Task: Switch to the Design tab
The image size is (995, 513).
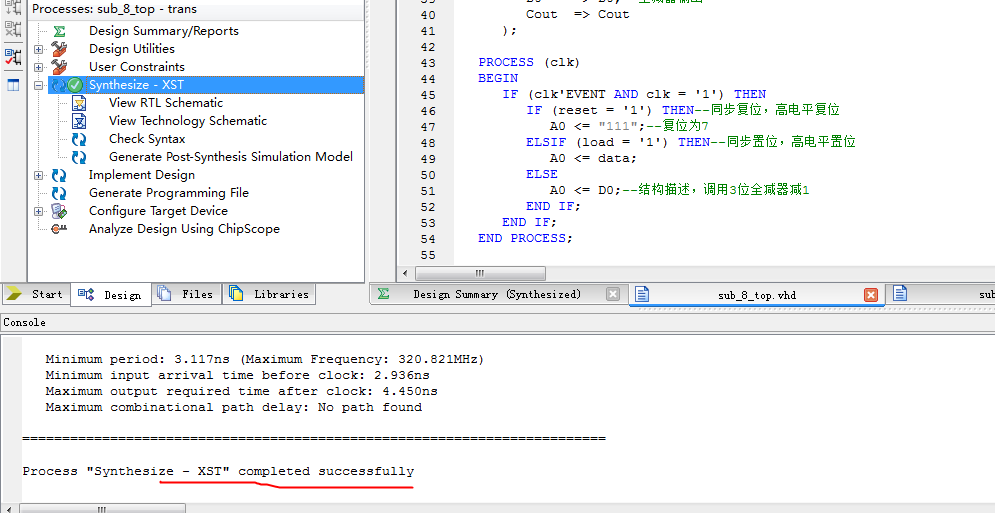Action: [x=110, y=295]
